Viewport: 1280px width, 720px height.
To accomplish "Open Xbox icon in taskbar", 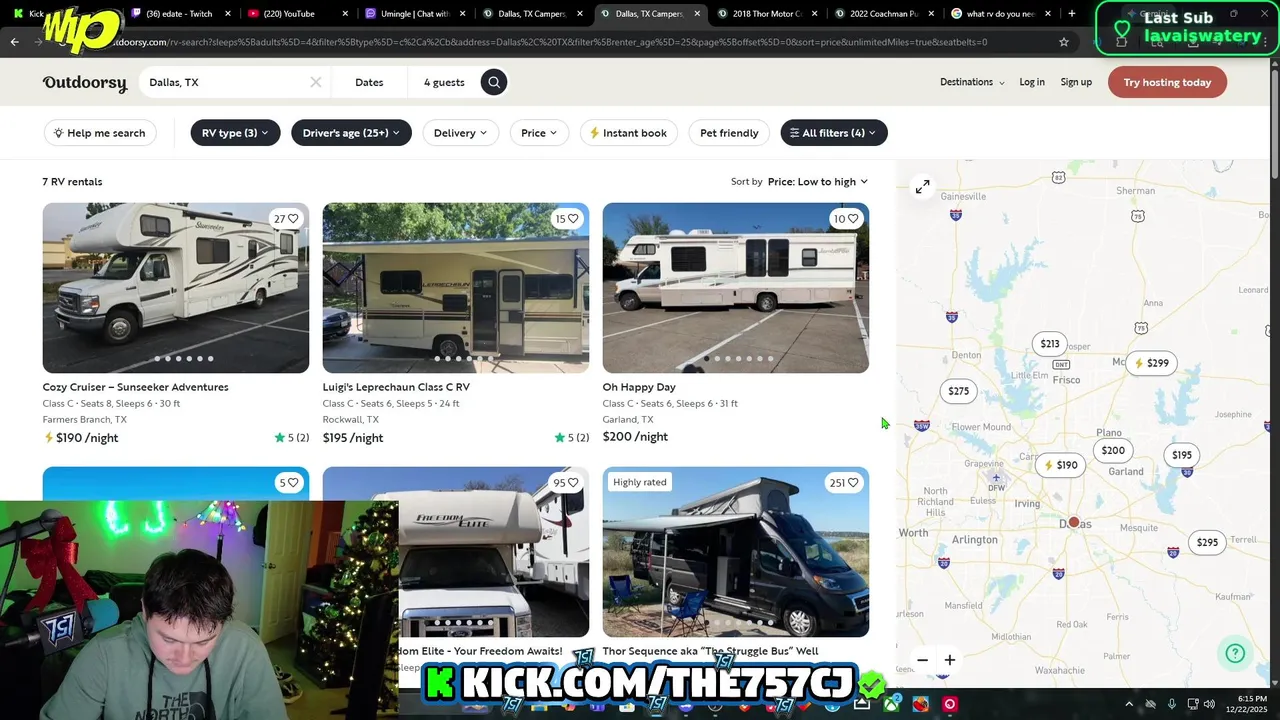I will (890, 704).
